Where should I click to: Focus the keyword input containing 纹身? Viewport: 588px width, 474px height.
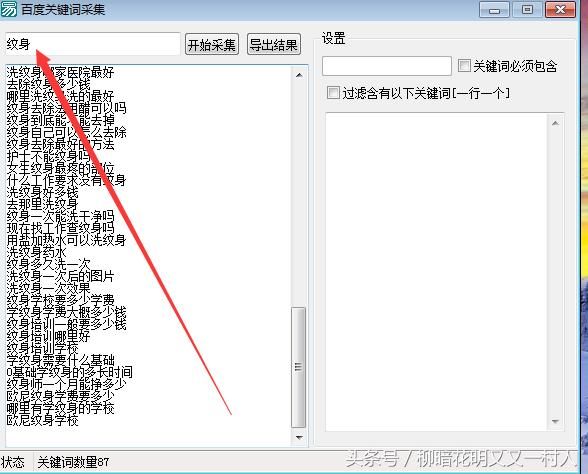pyautogui.click(x=93, y=44)
